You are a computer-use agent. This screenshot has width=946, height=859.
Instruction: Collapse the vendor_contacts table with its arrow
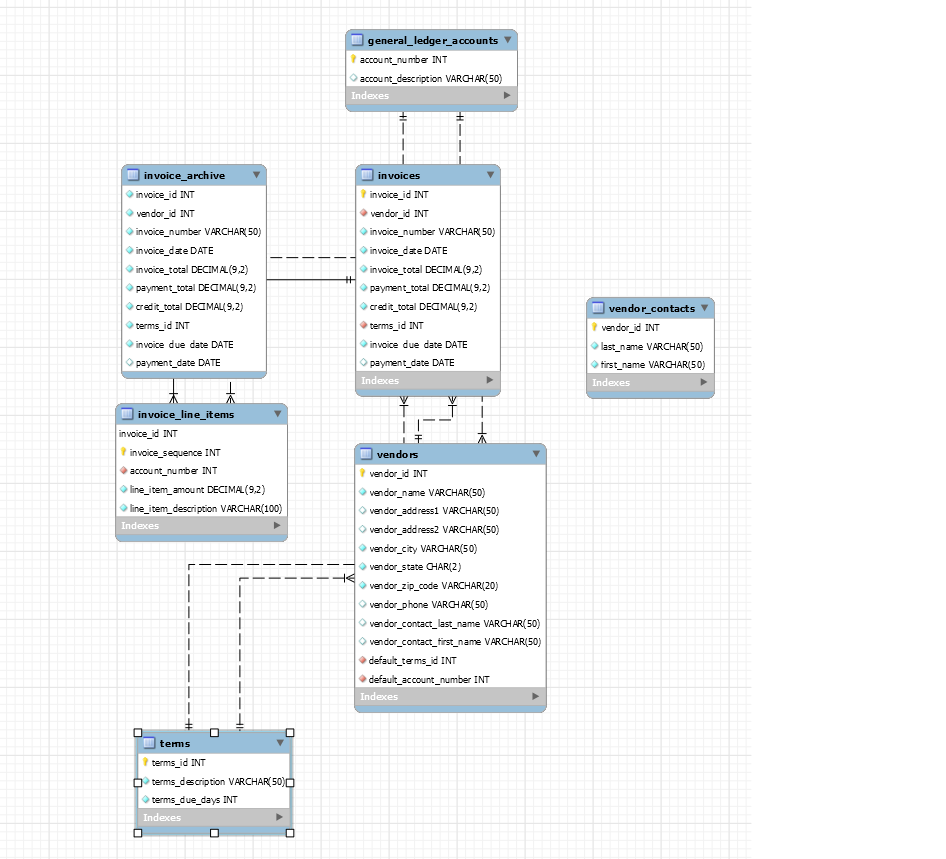pyautogui.click(x=705, y=308)
